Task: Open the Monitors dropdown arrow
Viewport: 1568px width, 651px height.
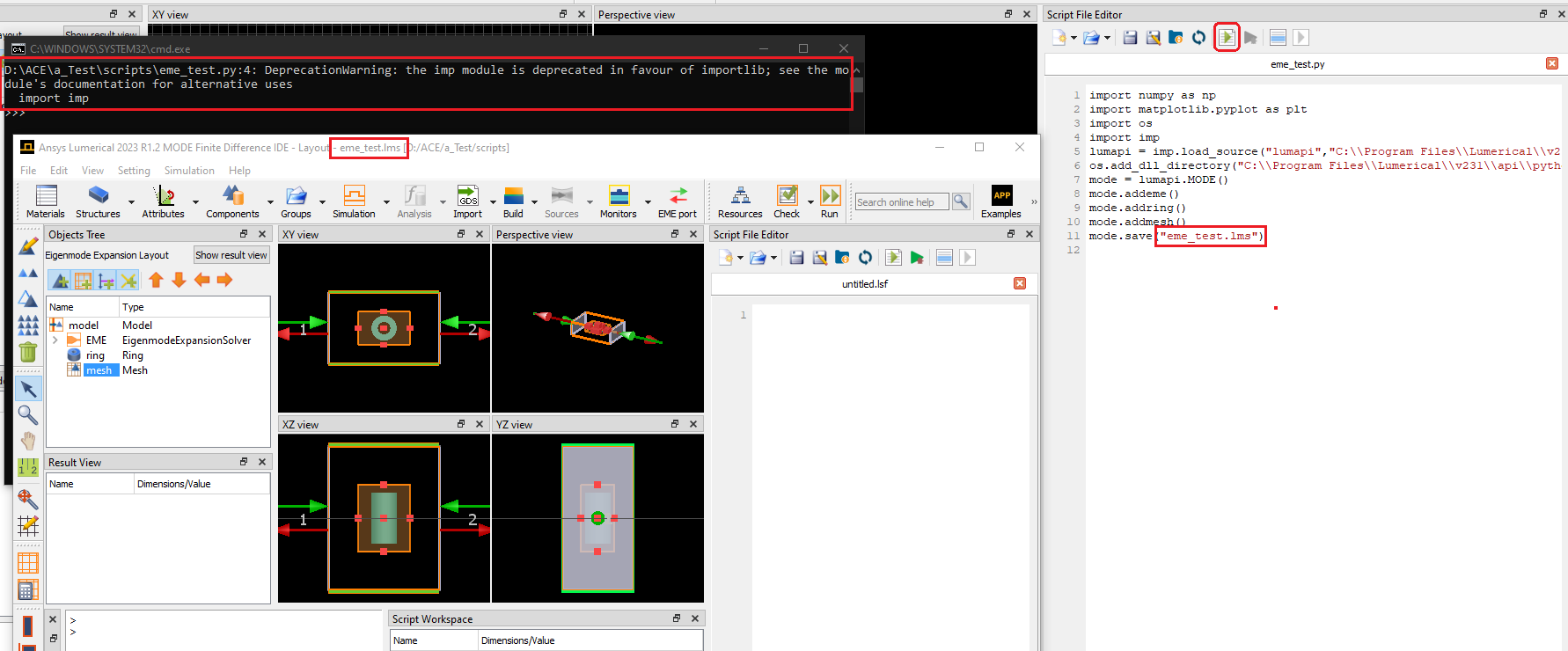Action: (x=648, y=201)
